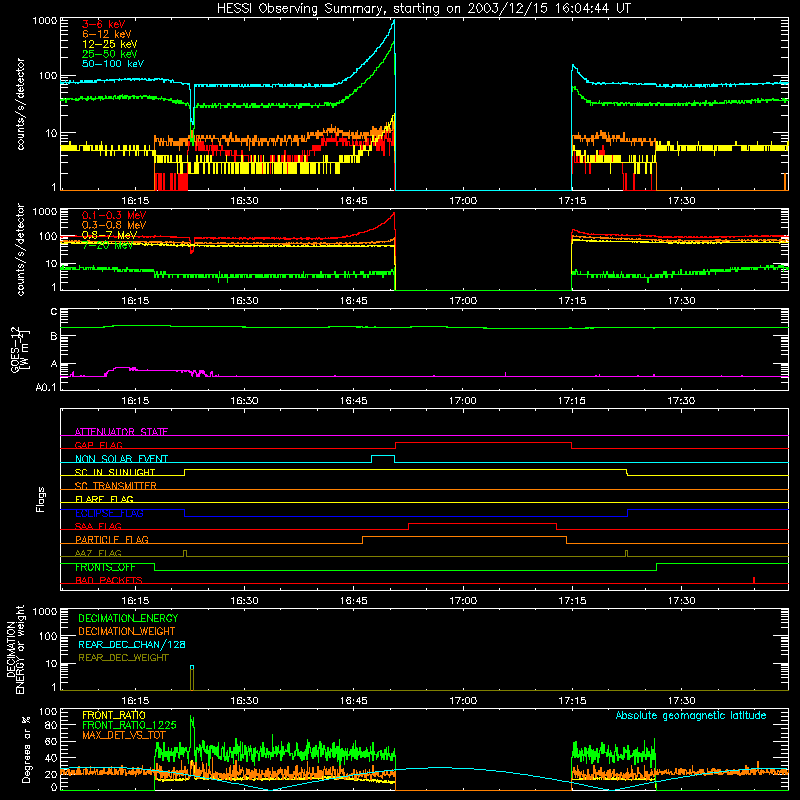
Task: Click the Degrees or % axis title
Action: [x=26, y=750]
